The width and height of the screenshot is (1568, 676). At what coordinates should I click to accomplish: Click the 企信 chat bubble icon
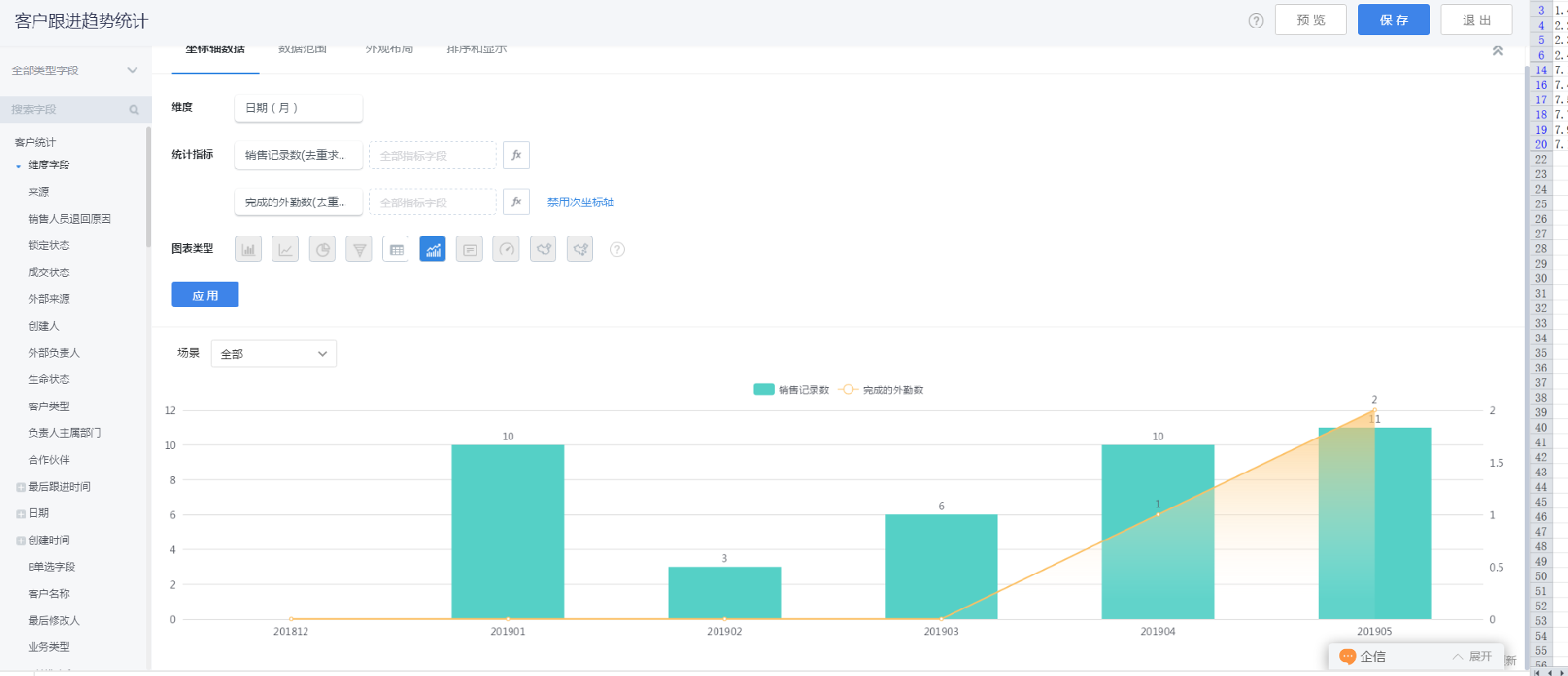point(1347,656)
